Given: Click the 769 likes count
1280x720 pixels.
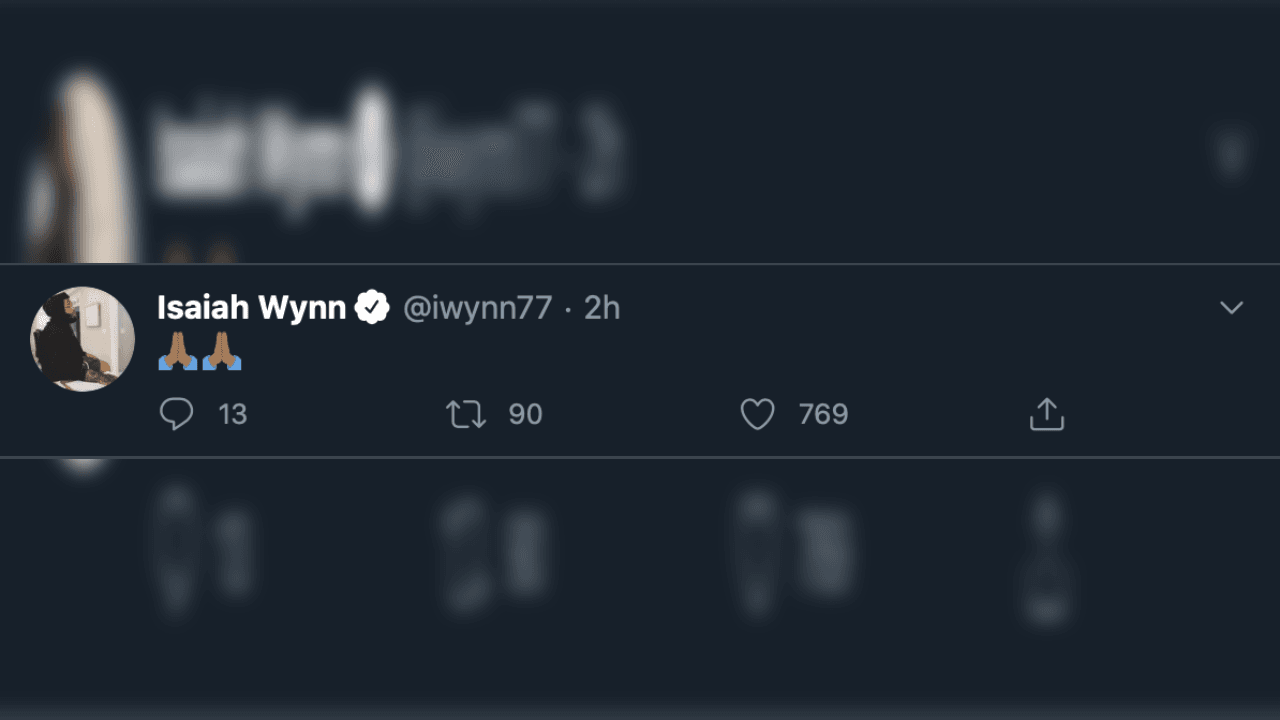Looking at the screenshot, I should pyautogui.click(x=823, y=414).
